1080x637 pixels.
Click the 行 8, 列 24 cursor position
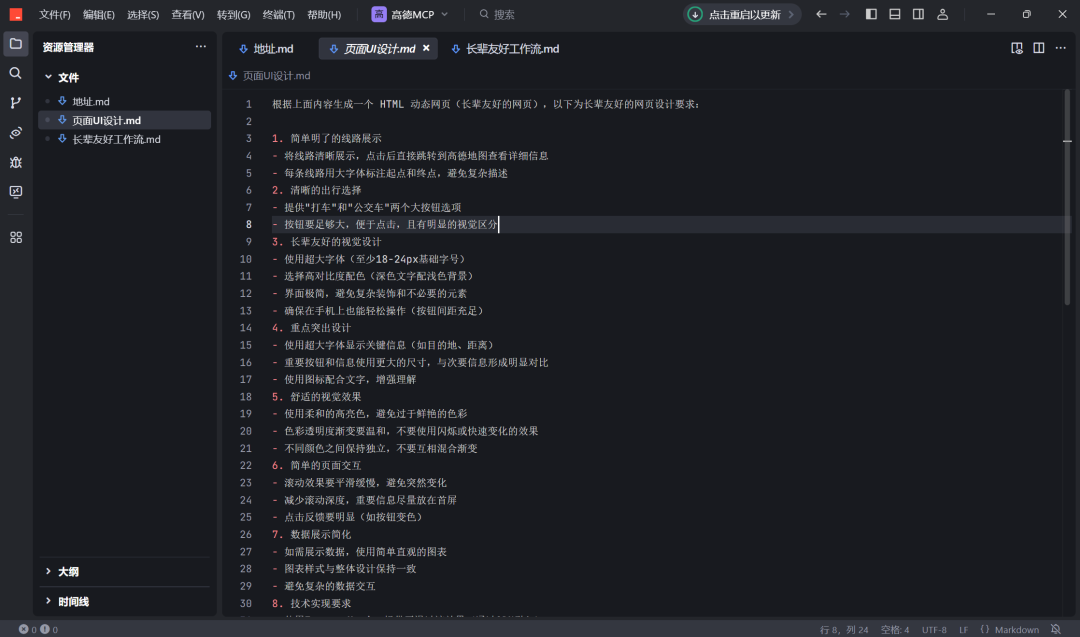[844, 629]
